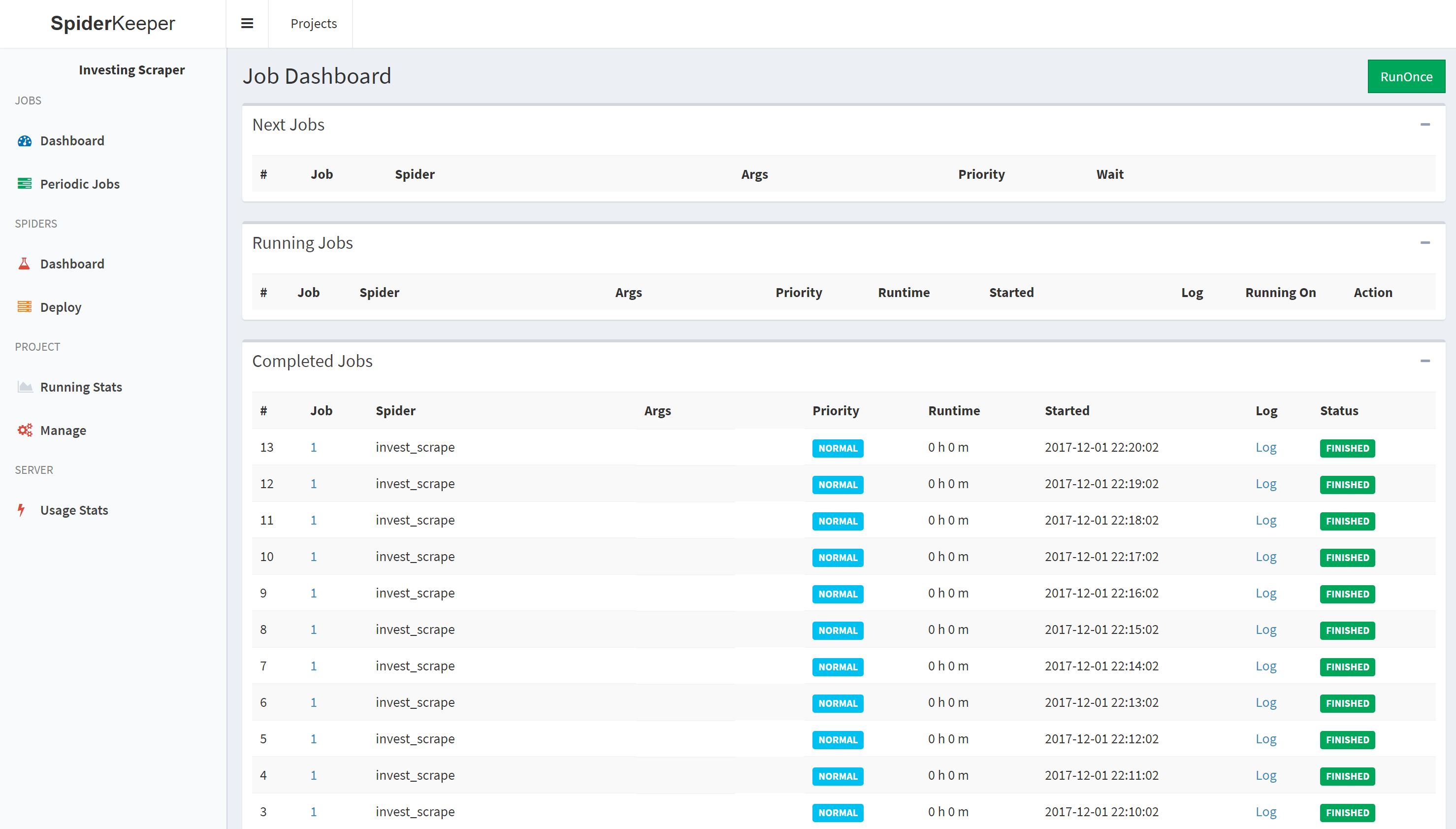Click start time 2017-12-01 22:20:02
1456x829 pixels.
[x=1101, y=448]
